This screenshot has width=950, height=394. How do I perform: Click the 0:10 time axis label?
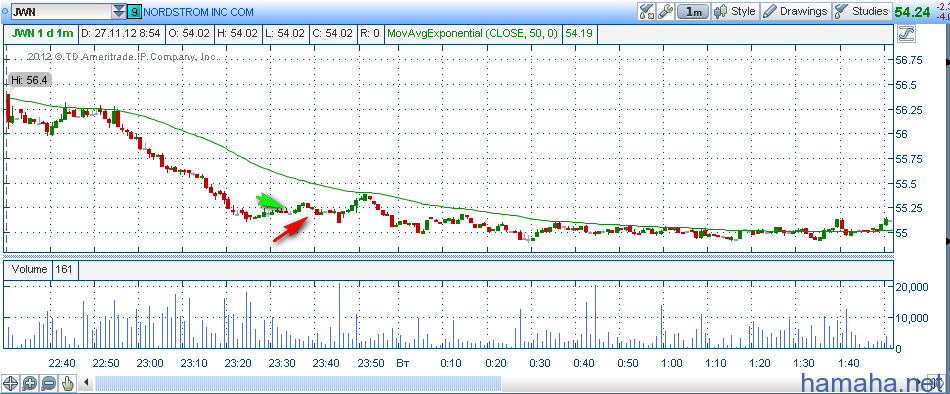(451, 363)
